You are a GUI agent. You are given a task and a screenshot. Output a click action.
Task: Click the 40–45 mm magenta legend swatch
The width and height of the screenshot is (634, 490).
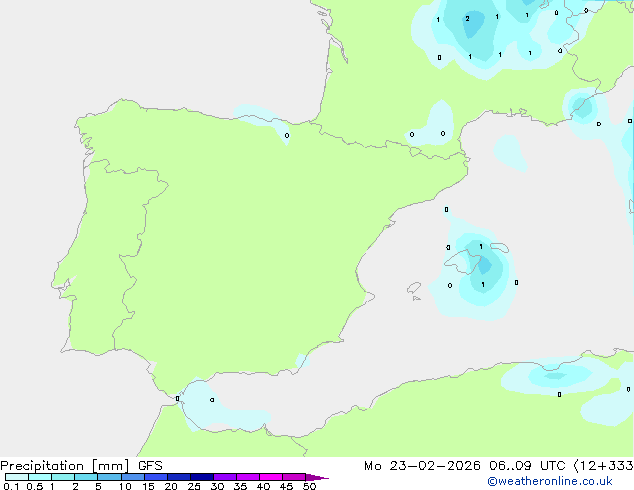click(271, 477)
